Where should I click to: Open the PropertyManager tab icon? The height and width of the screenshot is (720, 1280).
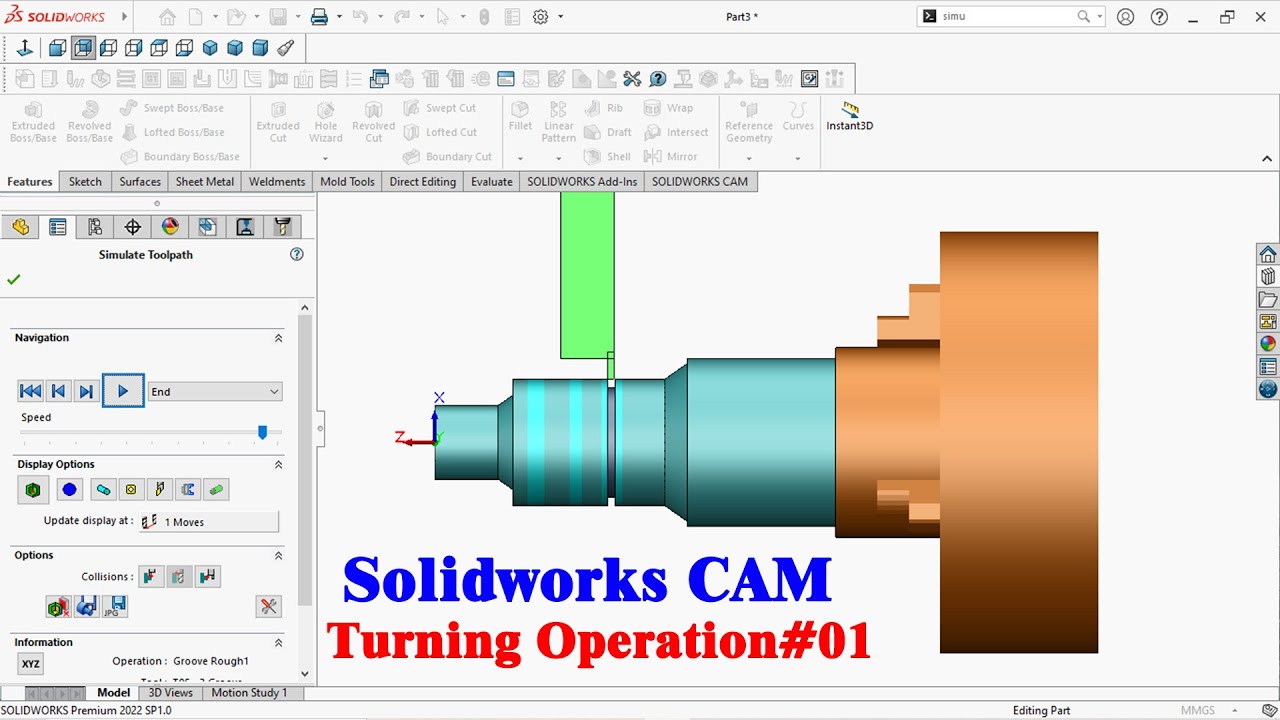tap(57, 227)
